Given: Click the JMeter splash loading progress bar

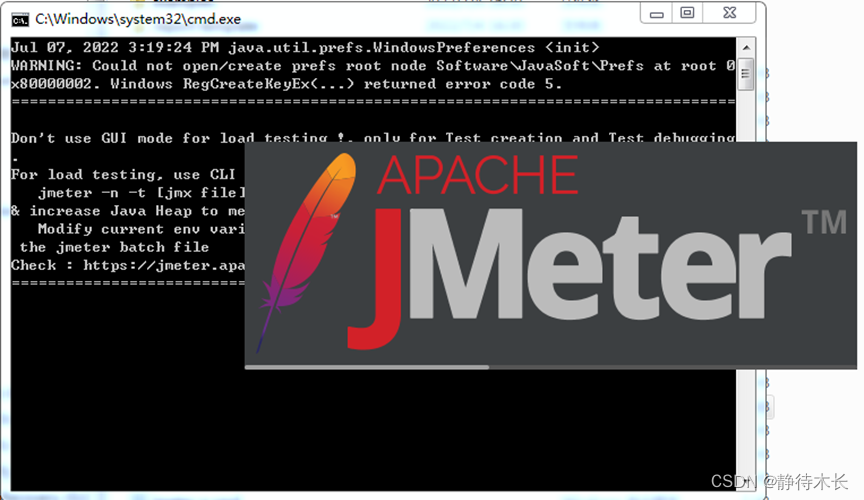Looking at the screenshot, I should click(550, 367).
